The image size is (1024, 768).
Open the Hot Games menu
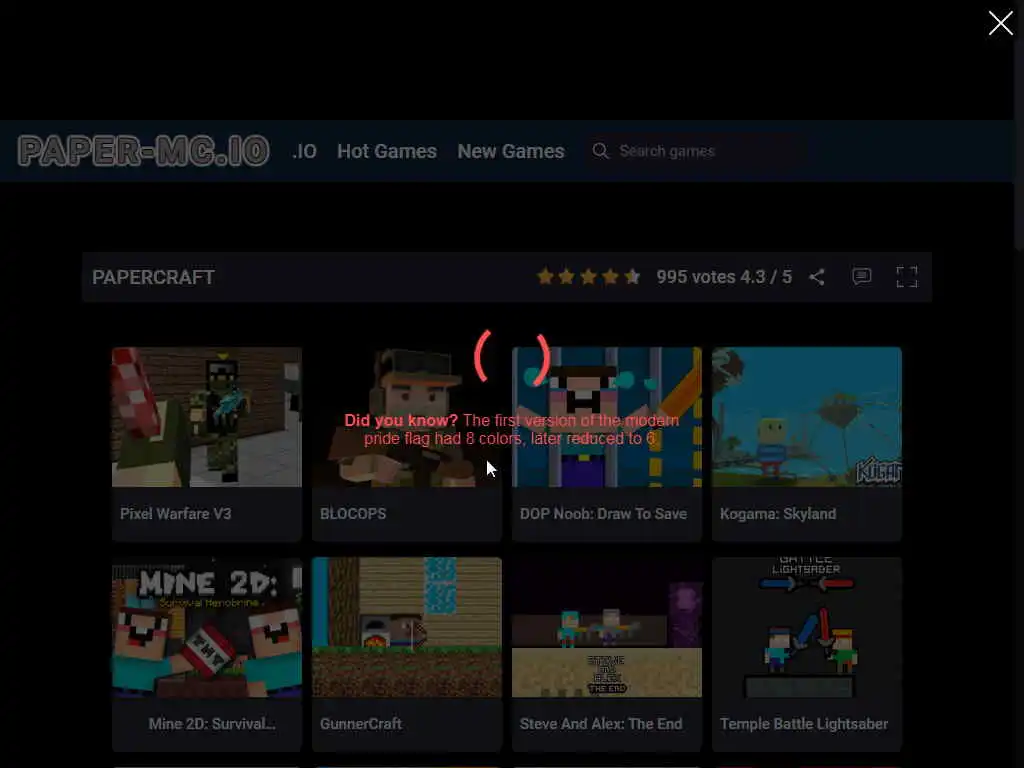[x=387, y=151]
